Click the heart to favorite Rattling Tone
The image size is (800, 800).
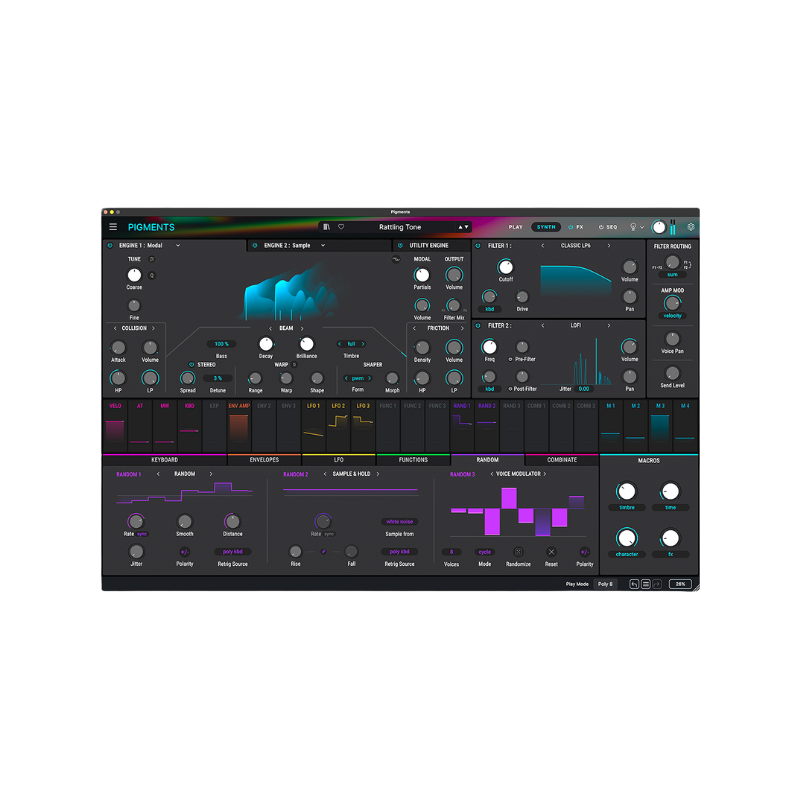[x=340, y=227]
